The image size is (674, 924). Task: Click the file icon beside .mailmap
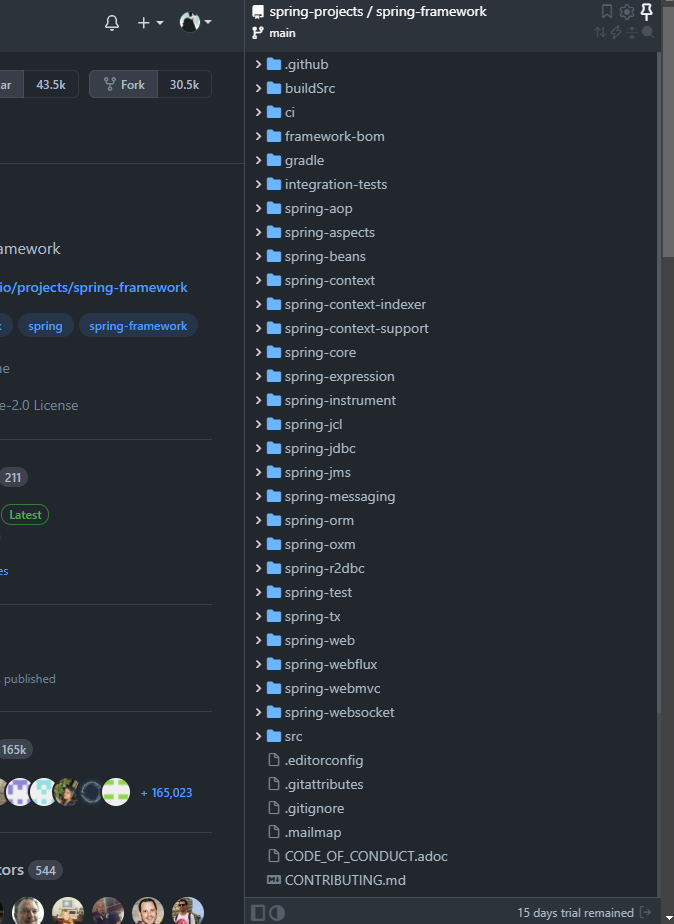274,832
